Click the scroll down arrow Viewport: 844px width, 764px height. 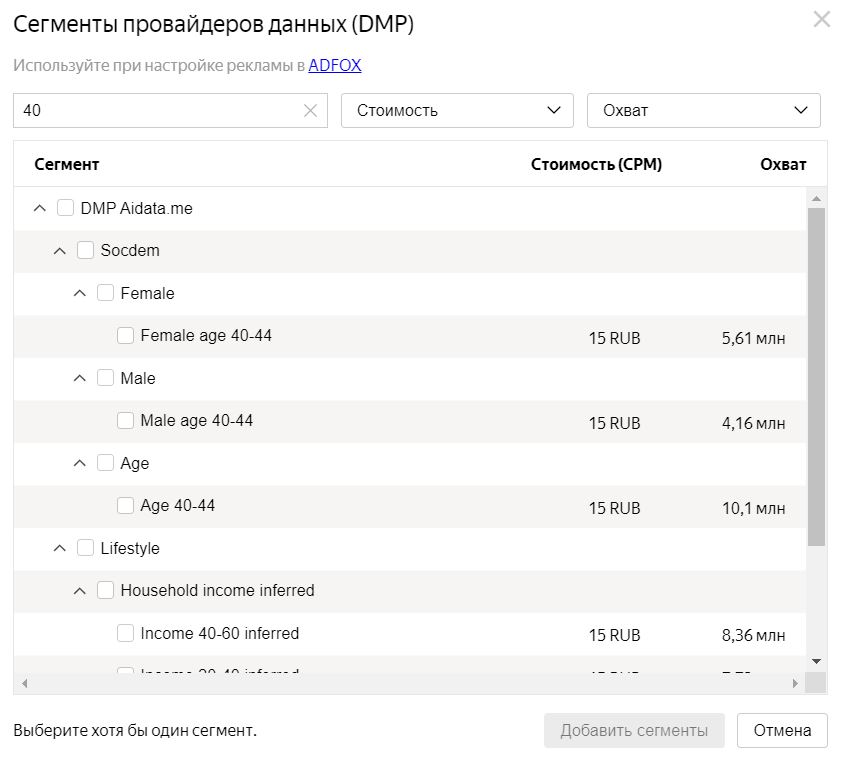(x=816, y=661)
